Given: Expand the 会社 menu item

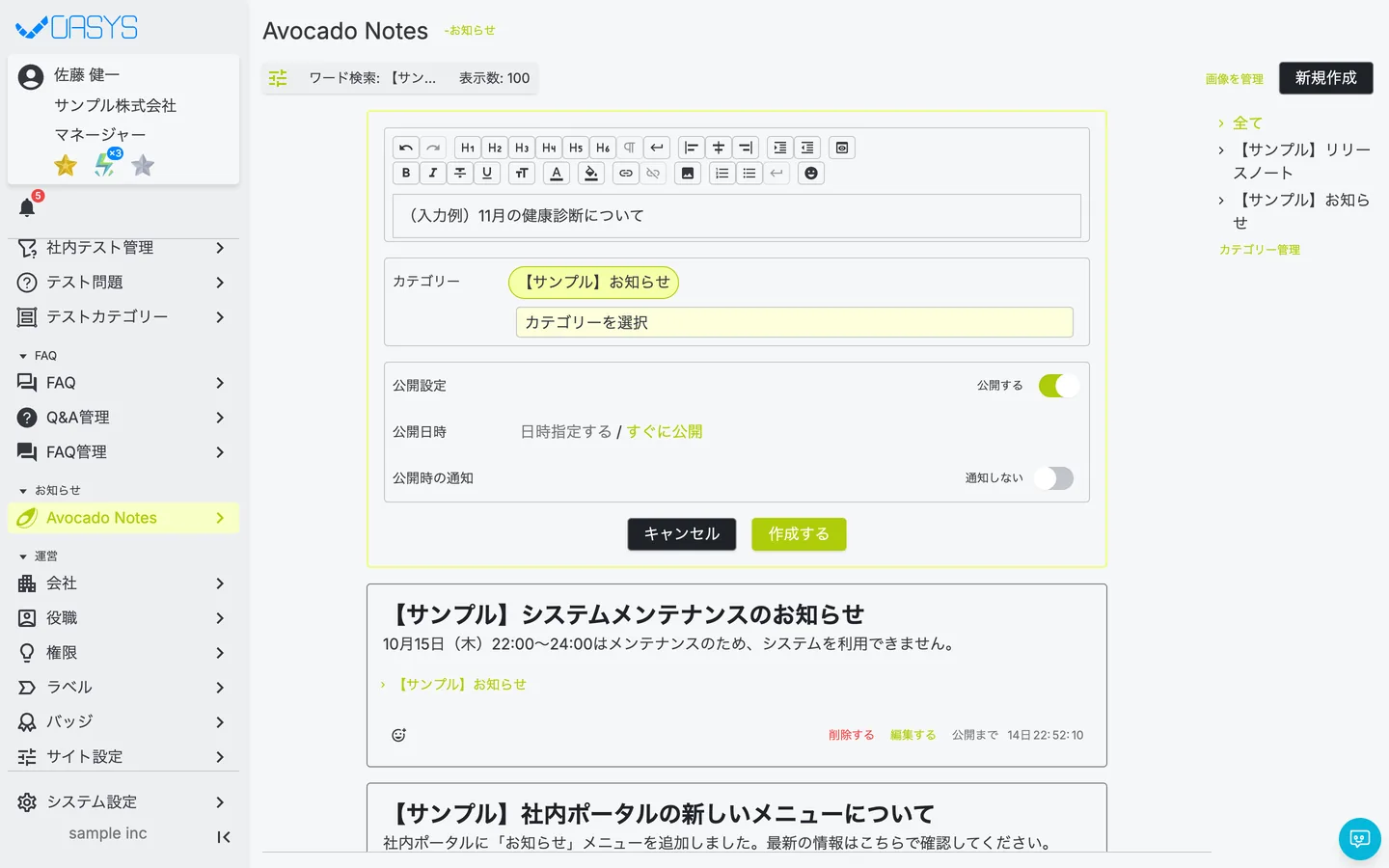Looking at the screenshot, I should click(x=123, y=583).
